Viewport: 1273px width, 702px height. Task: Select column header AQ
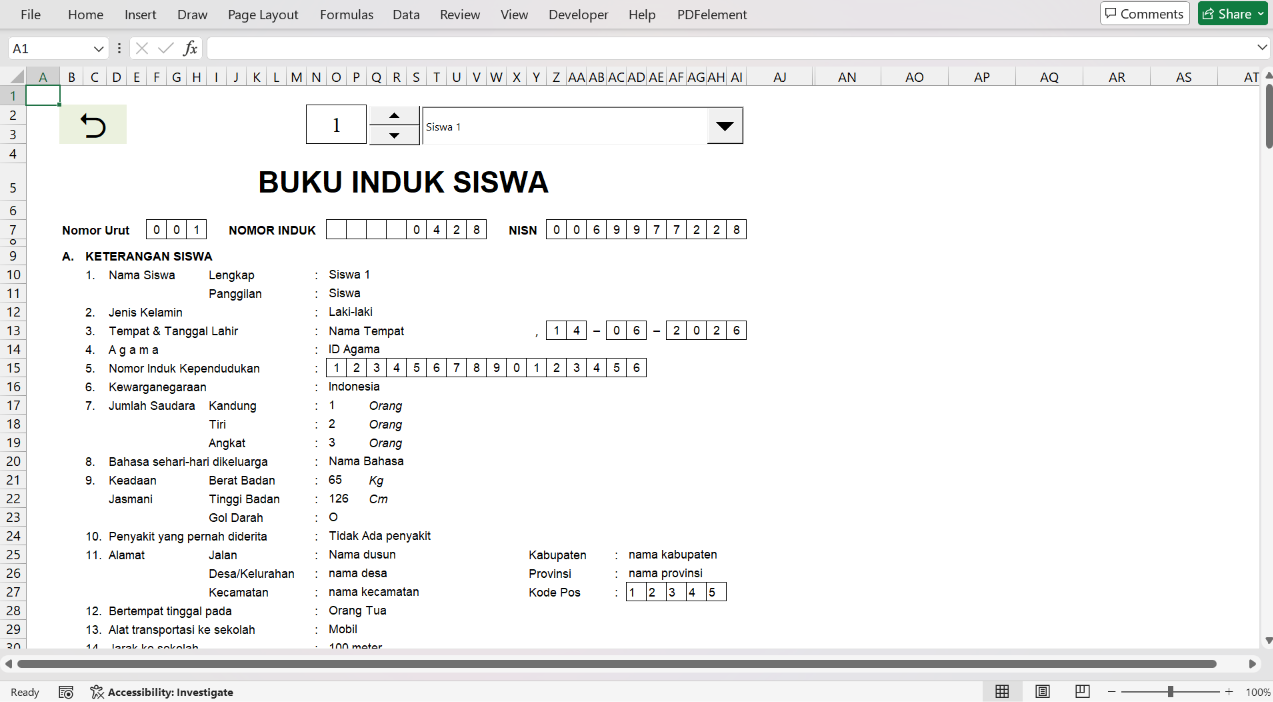[x=1049, y=77]
